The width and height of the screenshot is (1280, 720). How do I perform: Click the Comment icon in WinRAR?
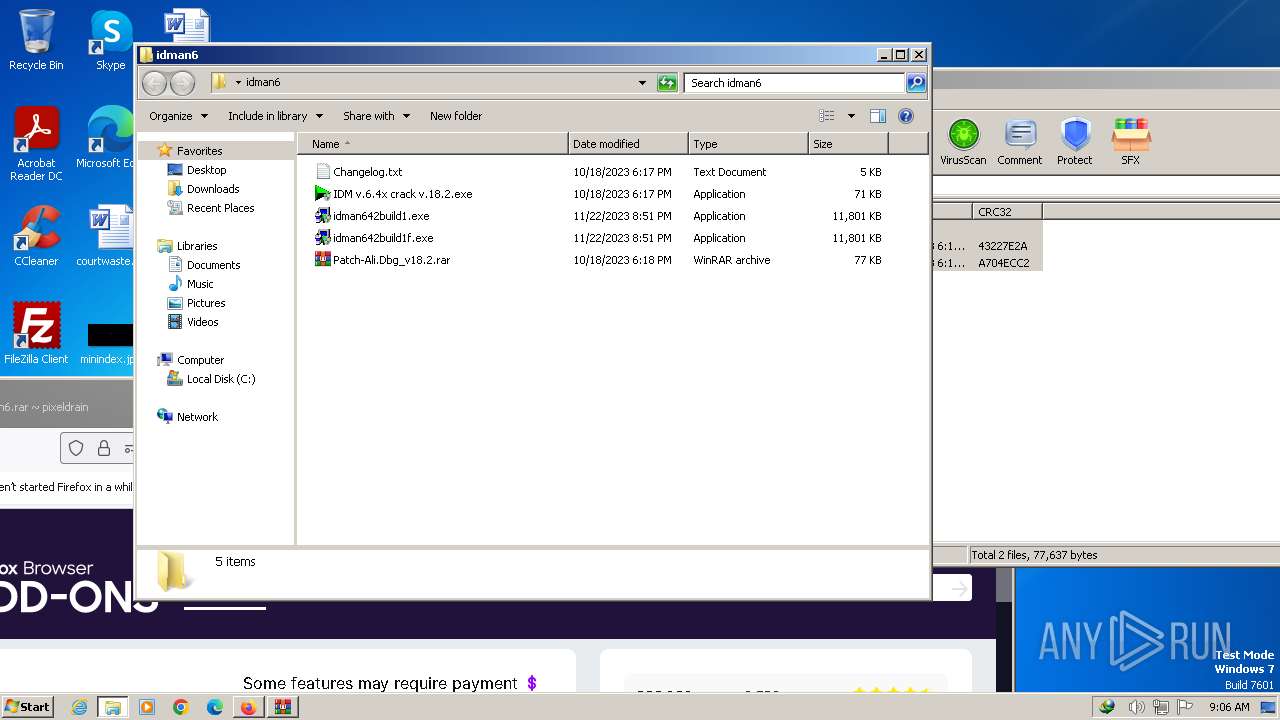point(1019,141)
